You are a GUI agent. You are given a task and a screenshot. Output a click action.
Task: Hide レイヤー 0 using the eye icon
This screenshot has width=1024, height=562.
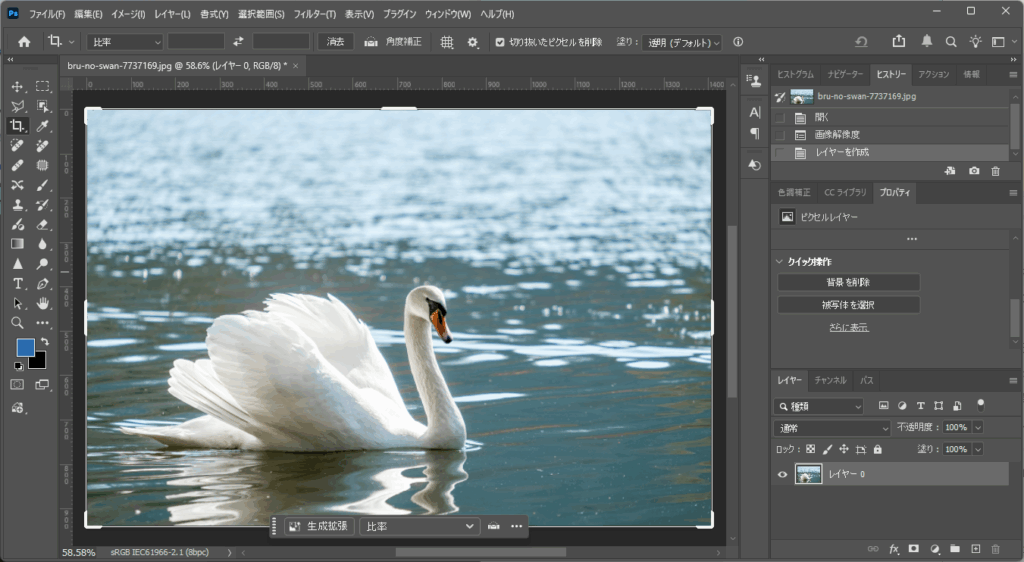[783, 474]
